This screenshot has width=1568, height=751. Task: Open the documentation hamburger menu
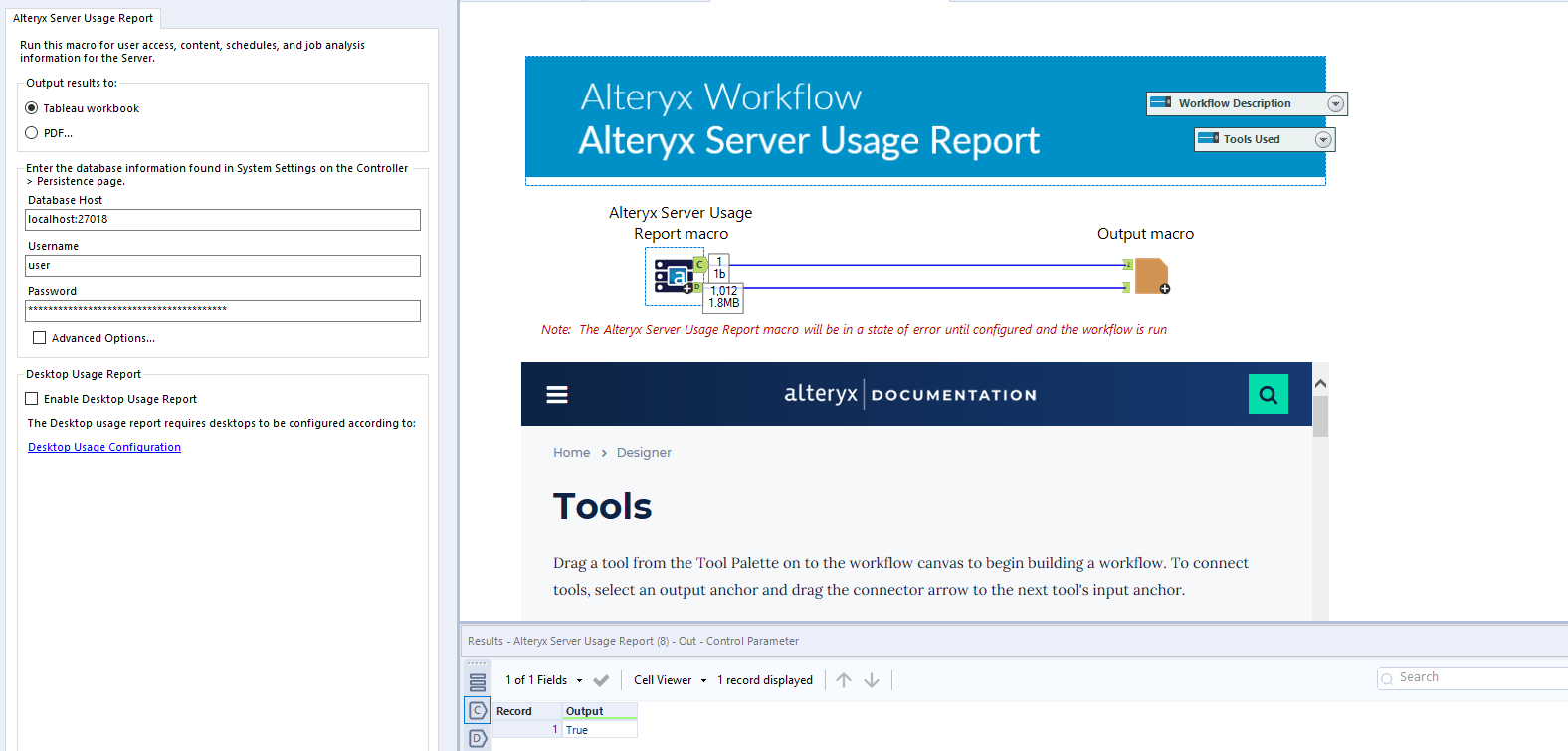557,395
